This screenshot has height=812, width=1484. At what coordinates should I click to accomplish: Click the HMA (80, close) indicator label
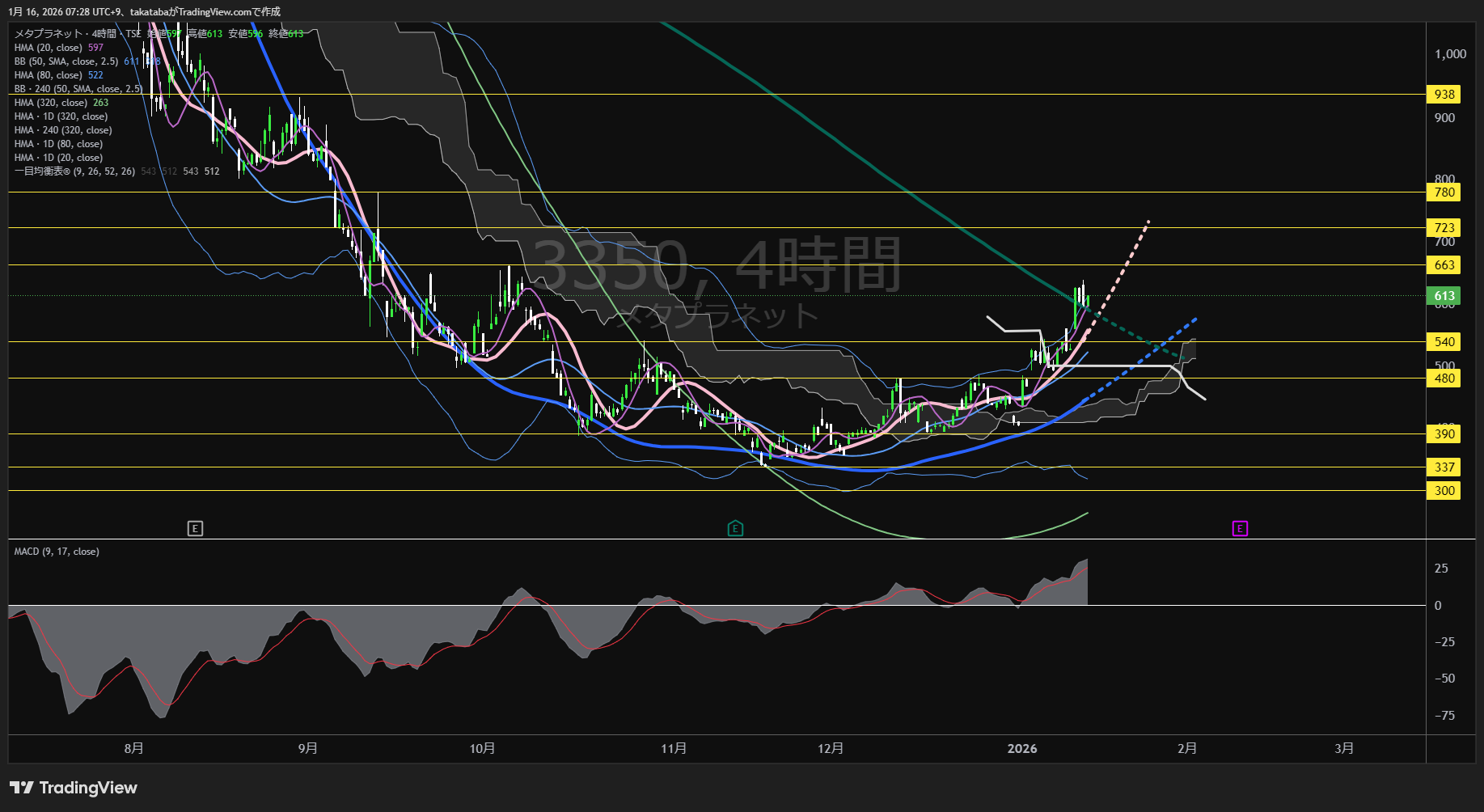[x=49, y=75]
